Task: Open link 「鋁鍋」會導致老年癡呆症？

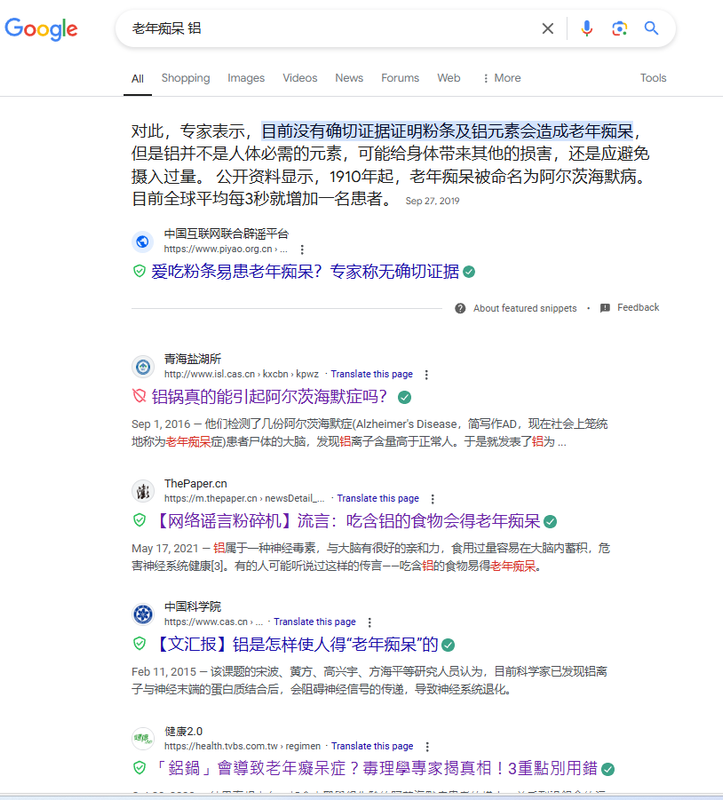Action: pos(375,768)
